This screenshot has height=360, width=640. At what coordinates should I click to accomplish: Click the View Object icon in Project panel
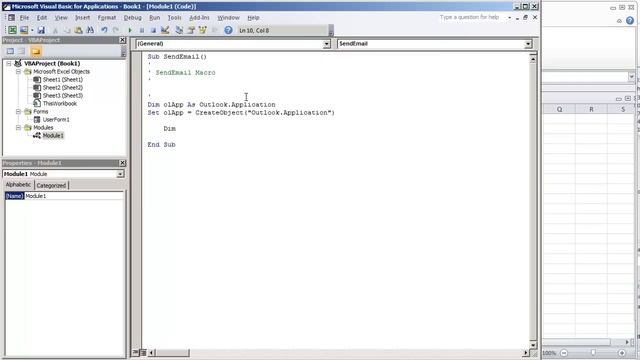[x=22, y=51]
